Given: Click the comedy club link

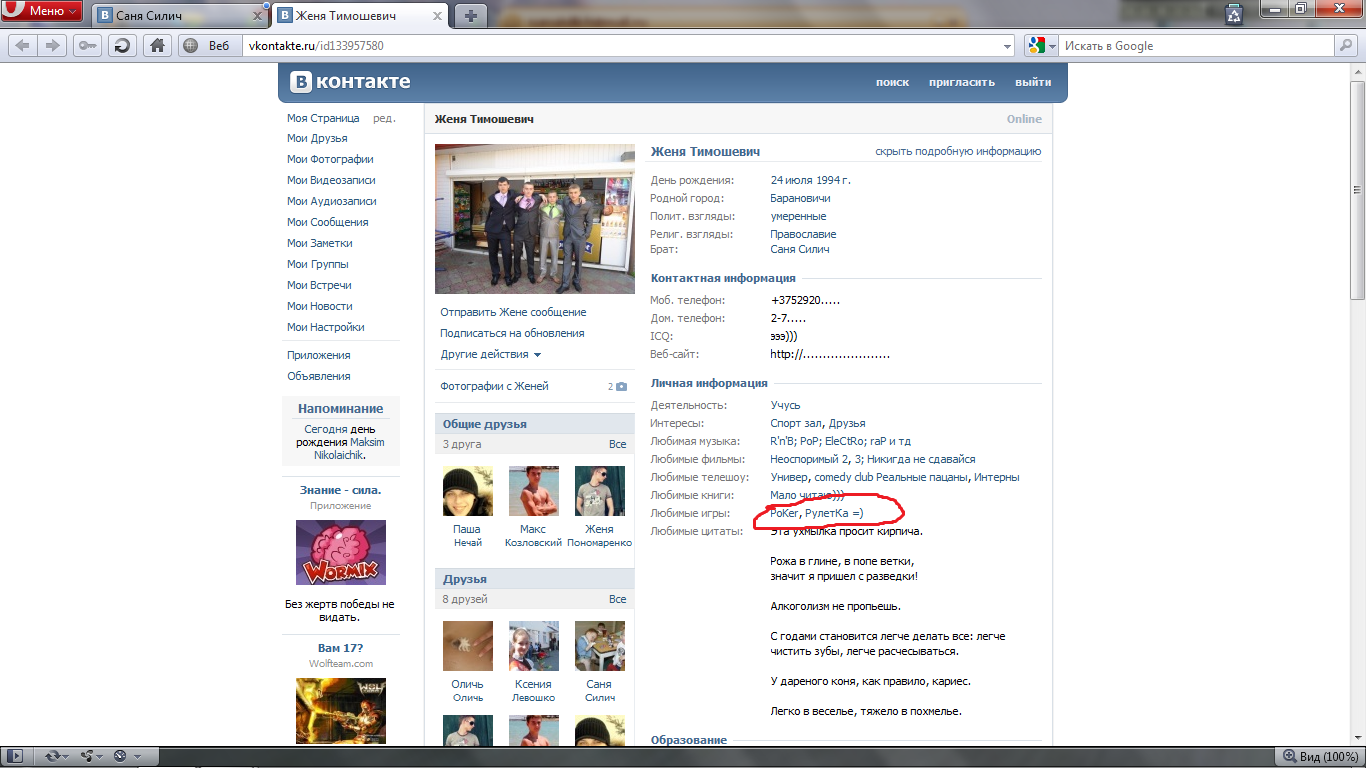Looking at the screenshot, I should pos(843,477).
